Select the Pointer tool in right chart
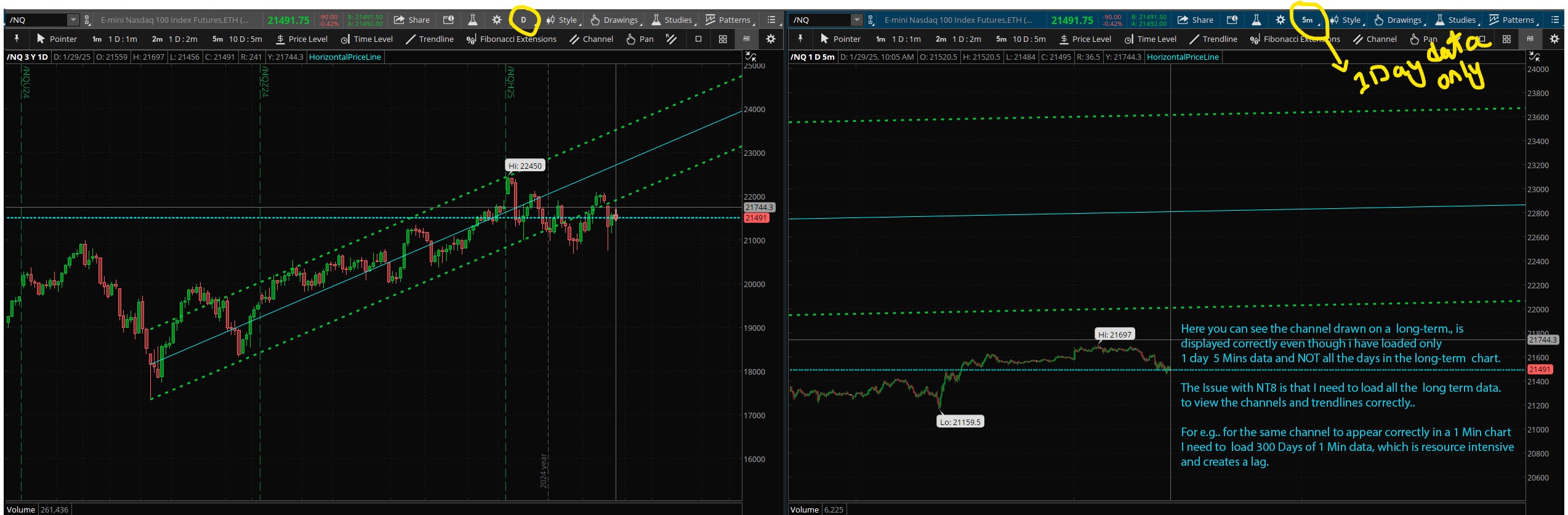Image resolution: width=1568 pixels, height=515 pixels. (840, 39)
